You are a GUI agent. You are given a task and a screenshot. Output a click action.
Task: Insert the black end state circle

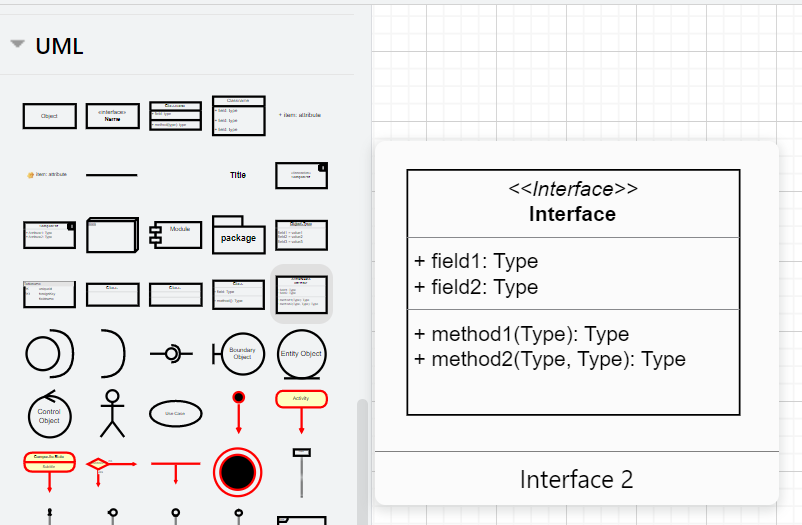pos(238,471)
